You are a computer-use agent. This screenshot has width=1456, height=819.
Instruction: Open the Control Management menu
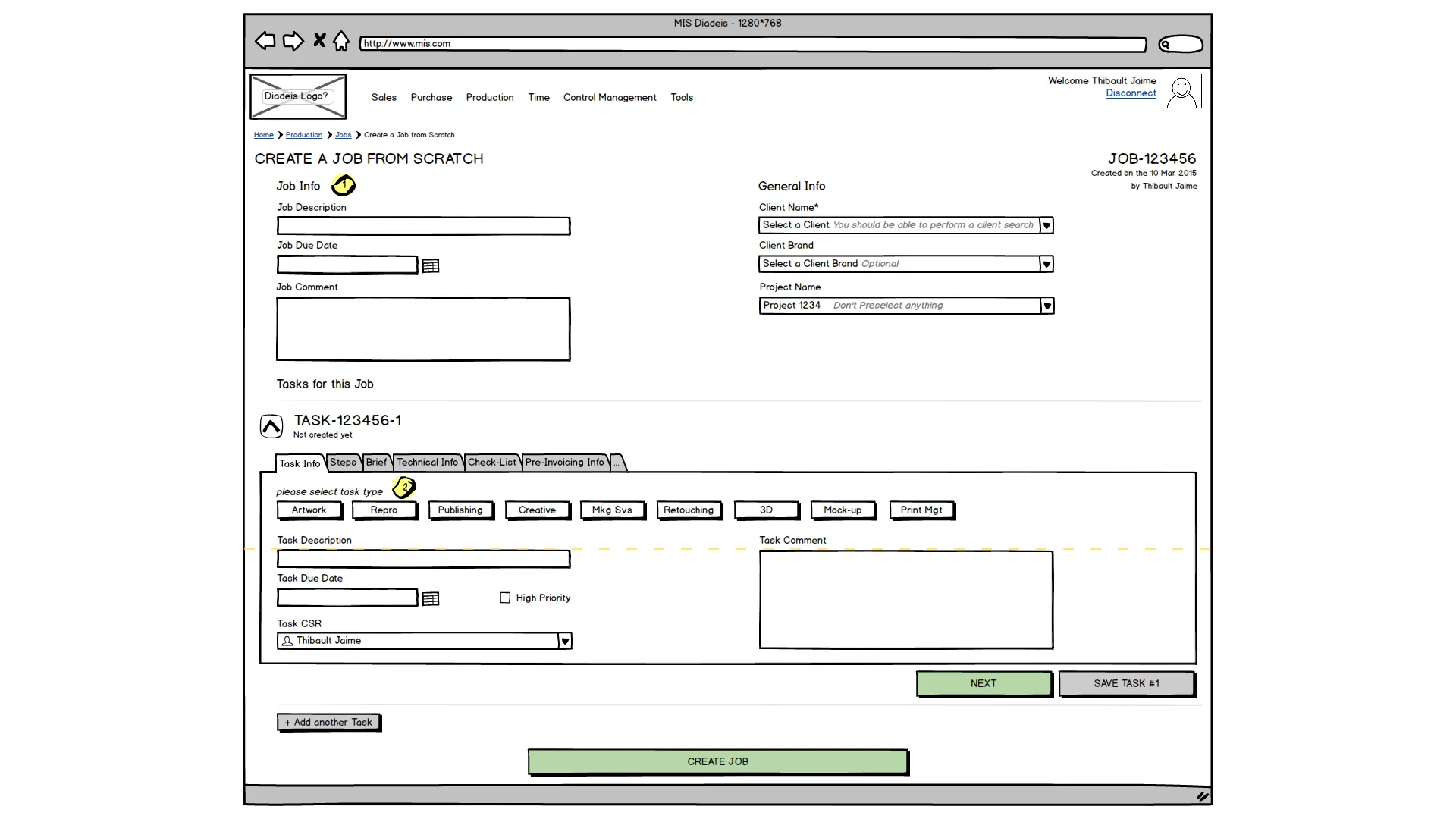coord(610,97)
